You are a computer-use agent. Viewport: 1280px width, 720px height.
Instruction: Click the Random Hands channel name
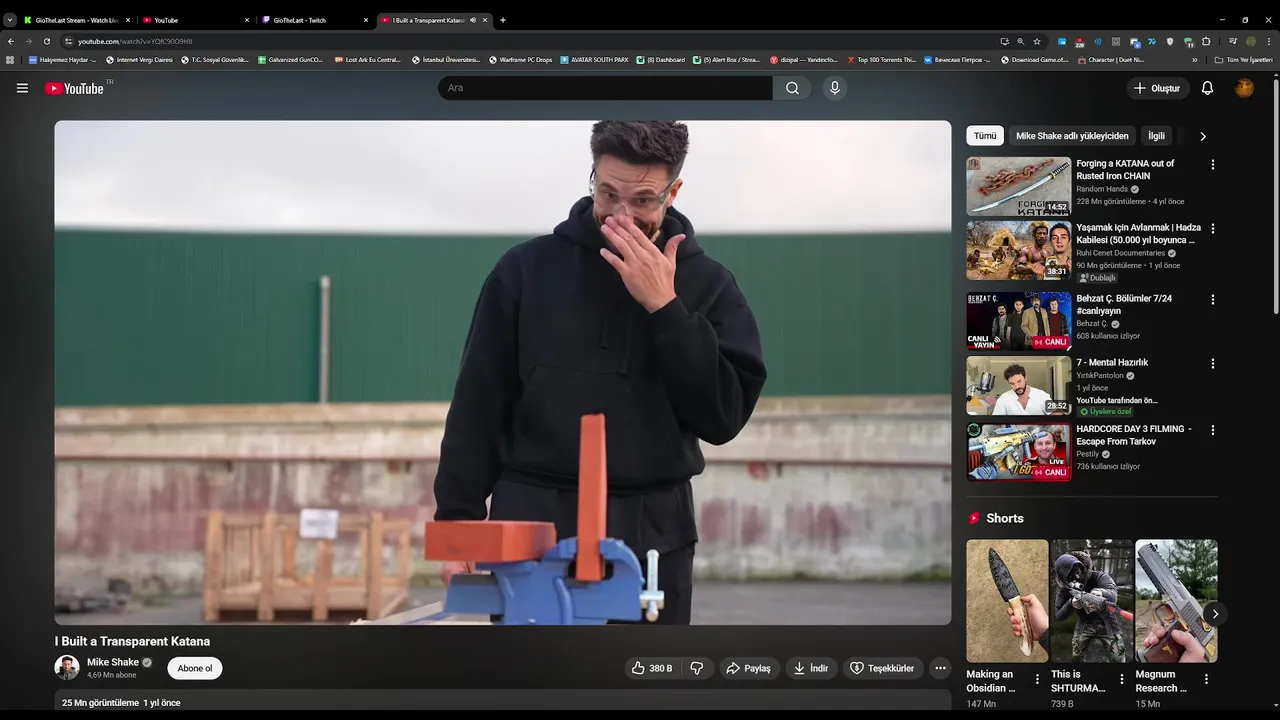pos(1102,189)
